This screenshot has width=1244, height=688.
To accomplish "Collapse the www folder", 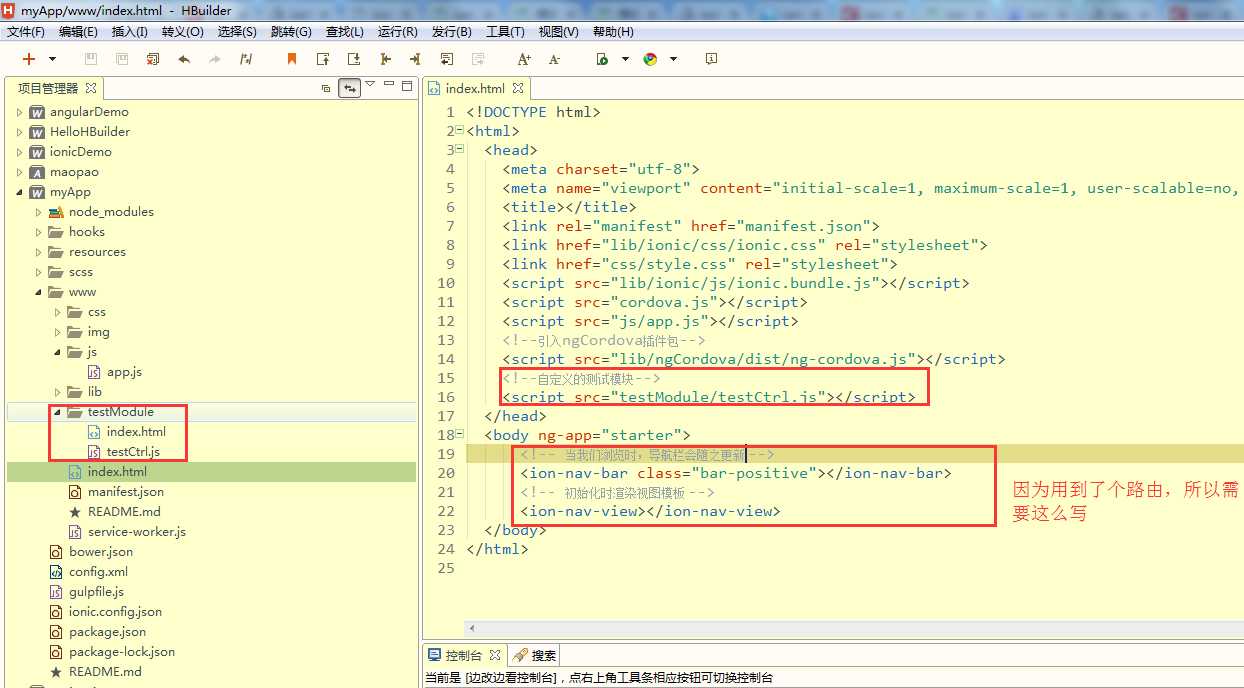I will 38,292.
